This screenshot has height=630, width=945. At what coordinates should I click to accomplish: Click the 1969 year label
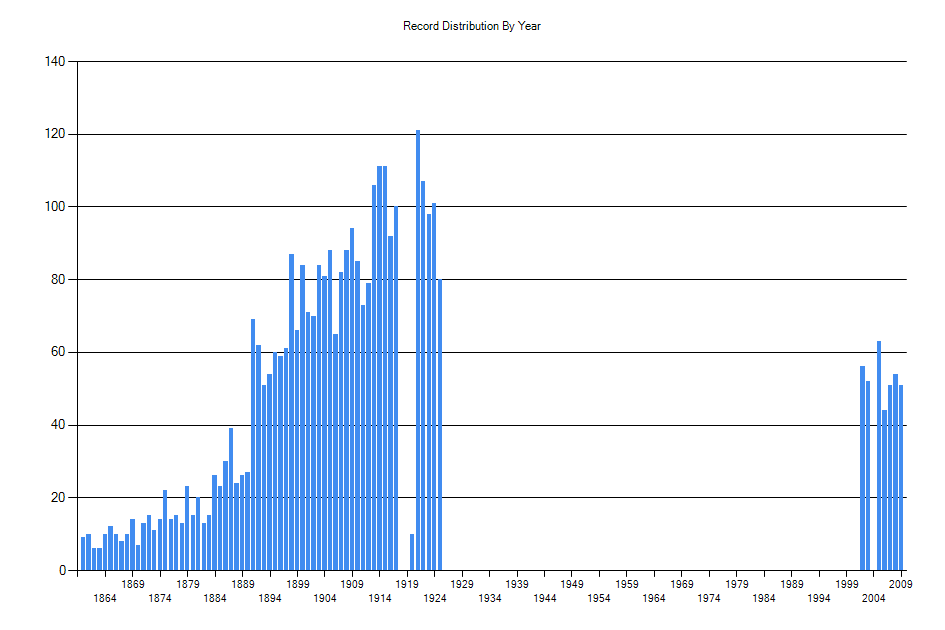point(682,584)
